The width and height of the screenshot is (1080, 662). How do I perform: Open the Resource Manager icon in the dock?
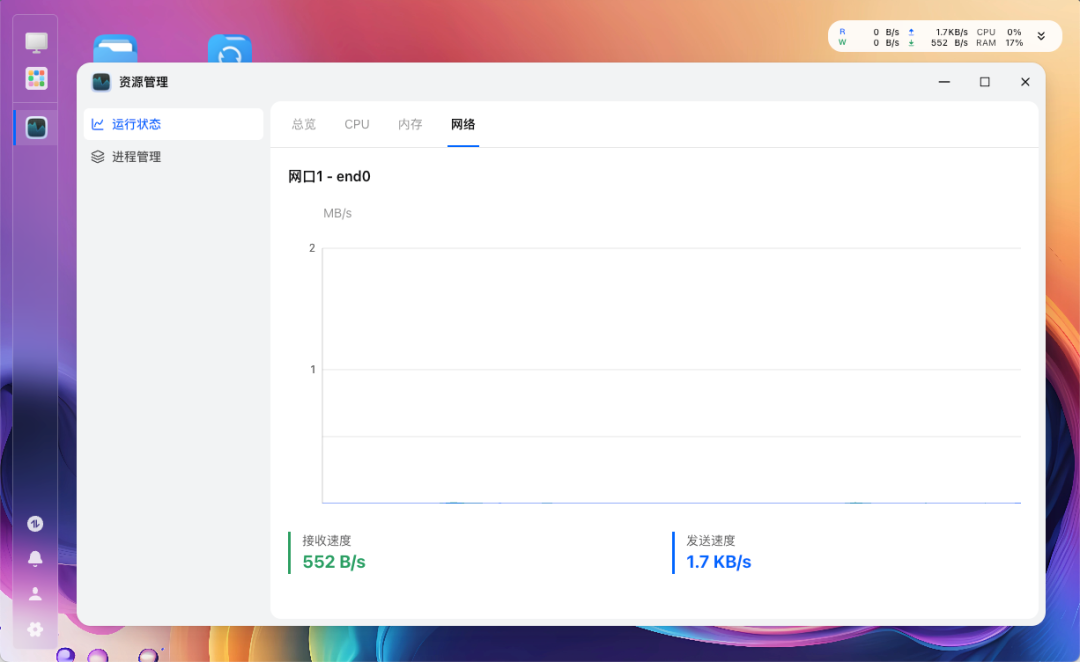pos(35,127)
